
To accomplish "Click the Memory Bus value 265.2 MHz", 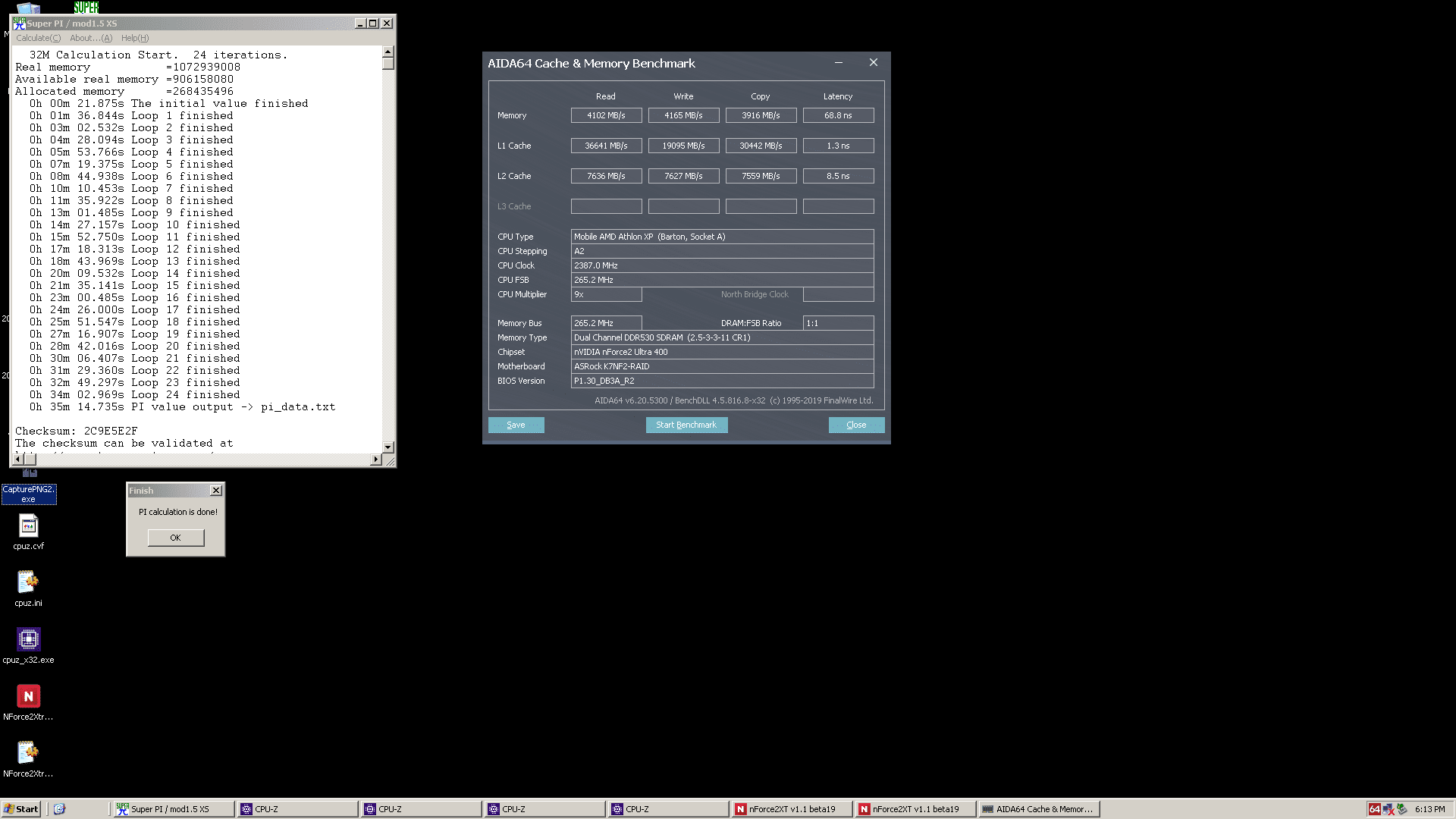I will coord(606,323).
